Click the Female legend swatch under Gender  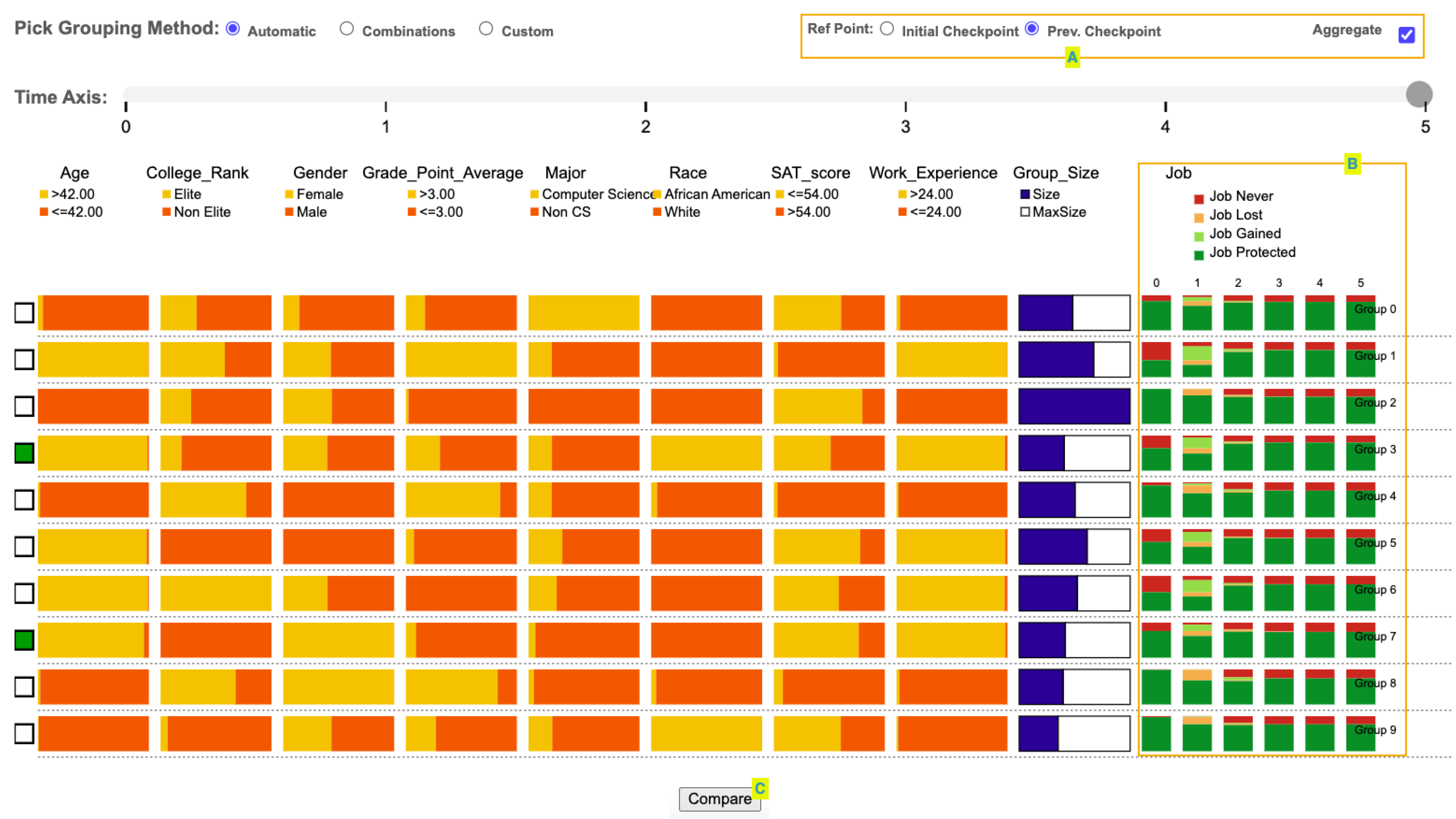coord(290,195)
